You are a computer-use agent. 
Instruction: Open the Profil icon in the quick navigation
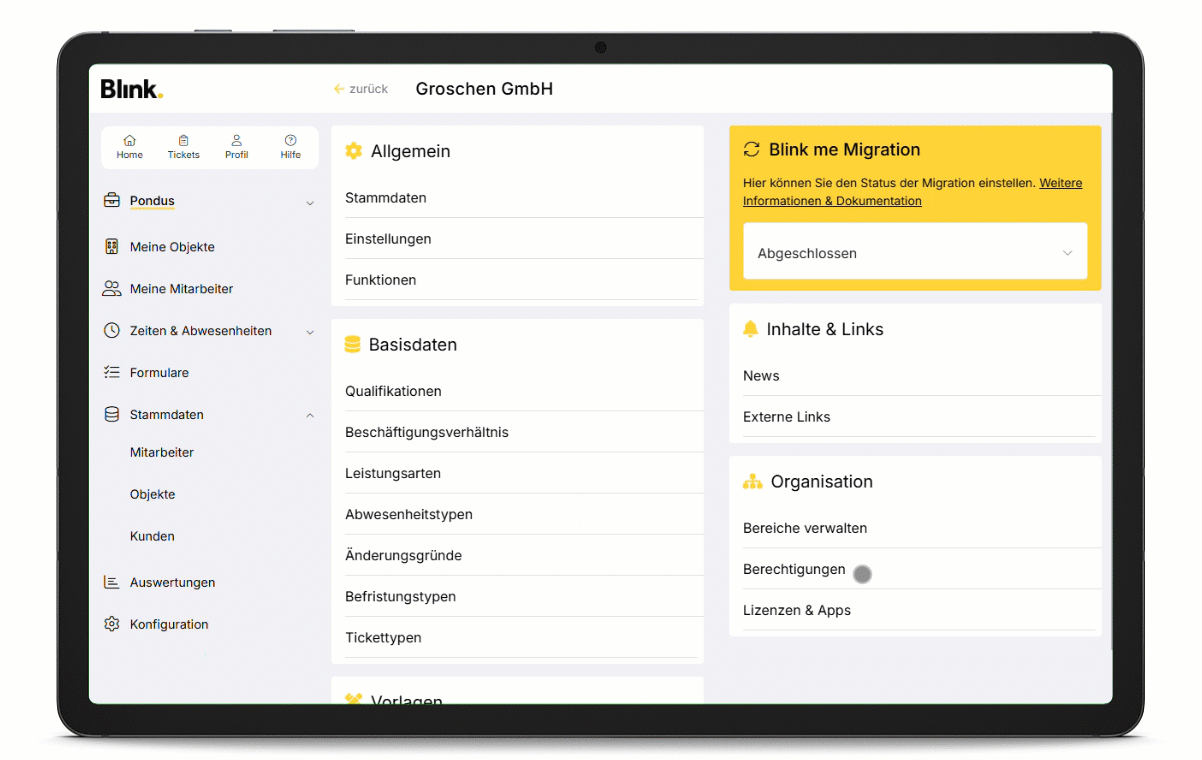click(x=237, y=141)
